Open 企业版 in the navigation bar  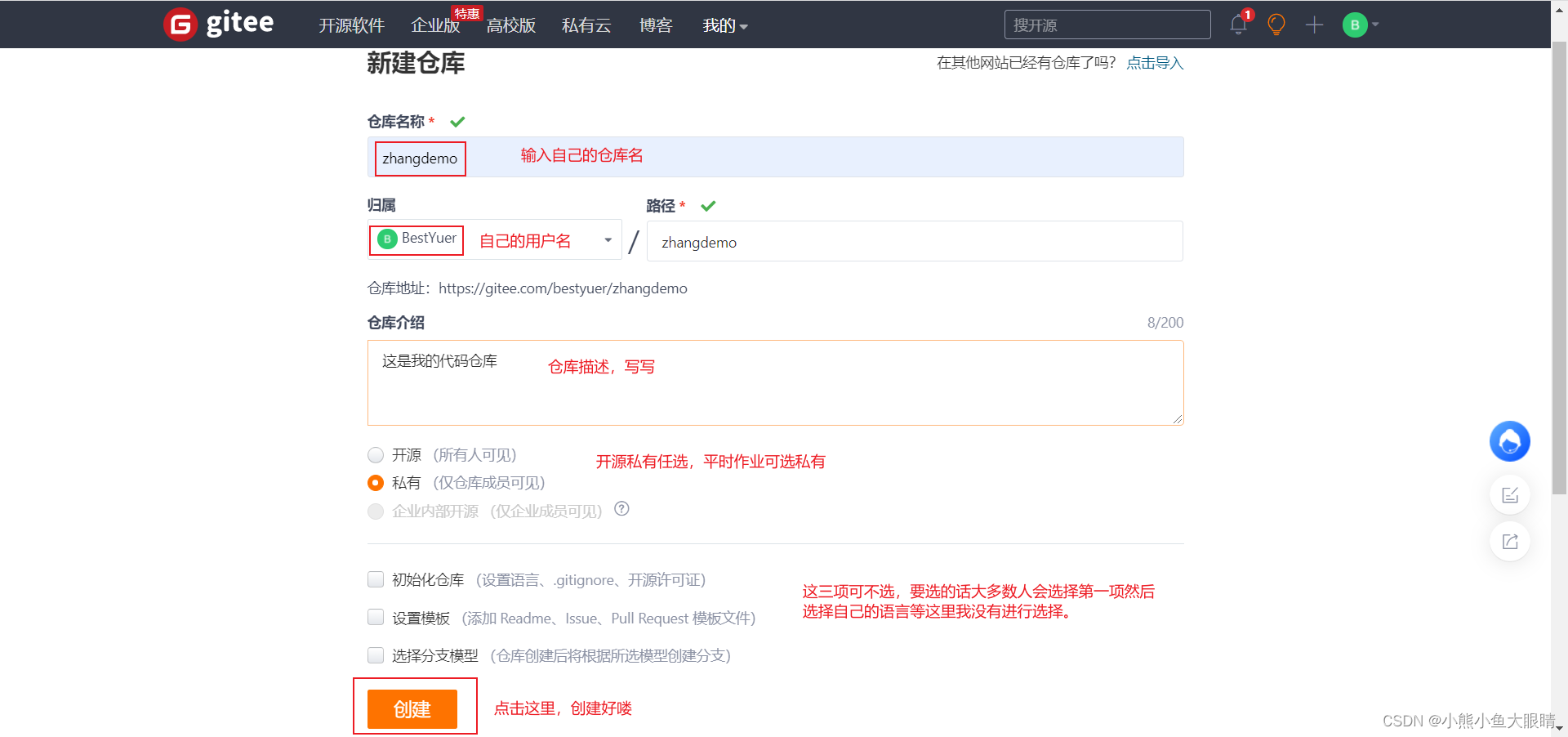435,25
